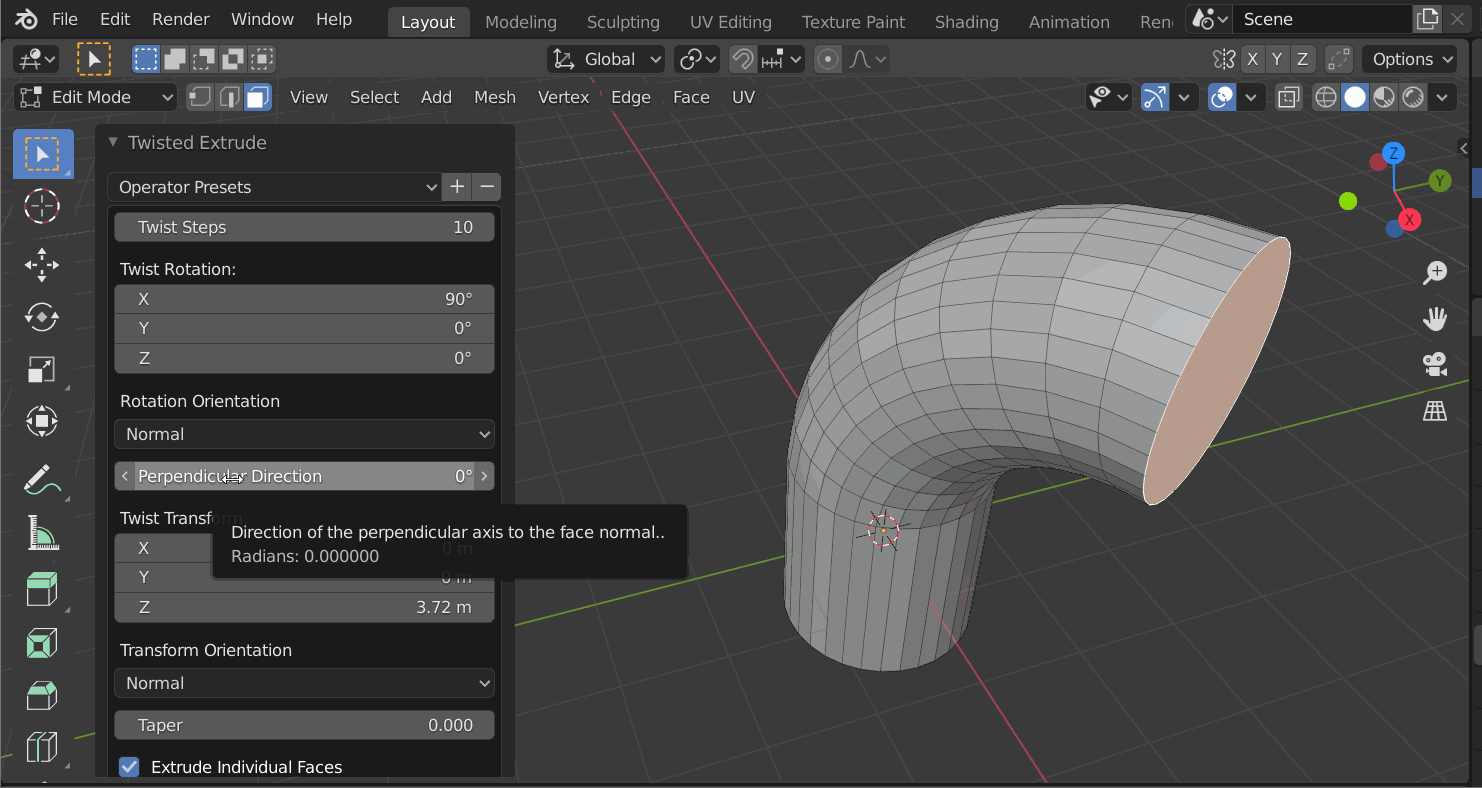Image resolution: width=1482 pixels, height=788 pixels.
Task: Open the Operator Presets dropdown
Action: pyautogui.click(x=274, y=187)
